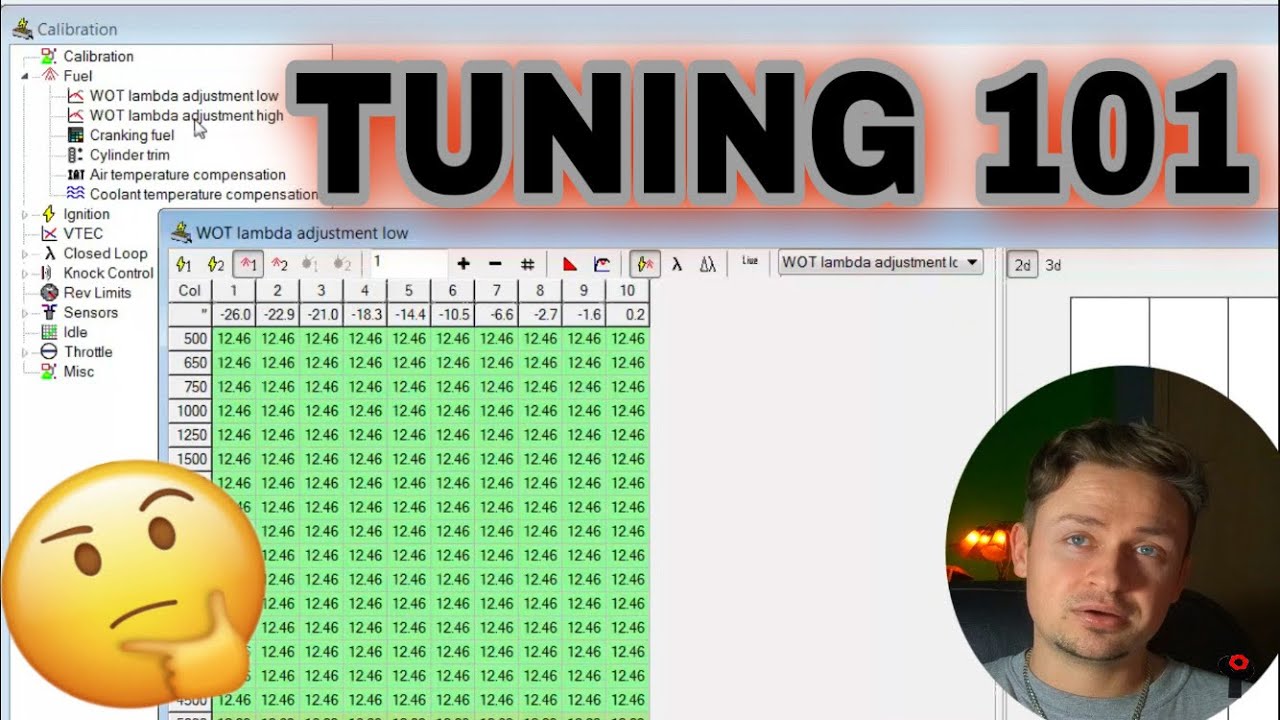
Task: Open the Cylinder trim item
Action: click(x=130, y=155)
